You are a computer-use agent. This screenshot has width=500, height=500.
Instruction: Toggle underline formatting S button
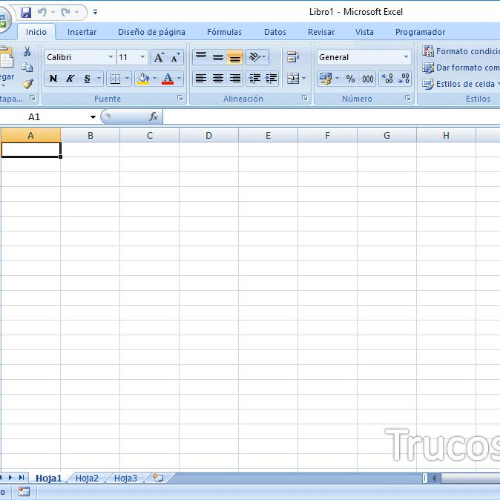pyautogui.click(x=87, y=79)
